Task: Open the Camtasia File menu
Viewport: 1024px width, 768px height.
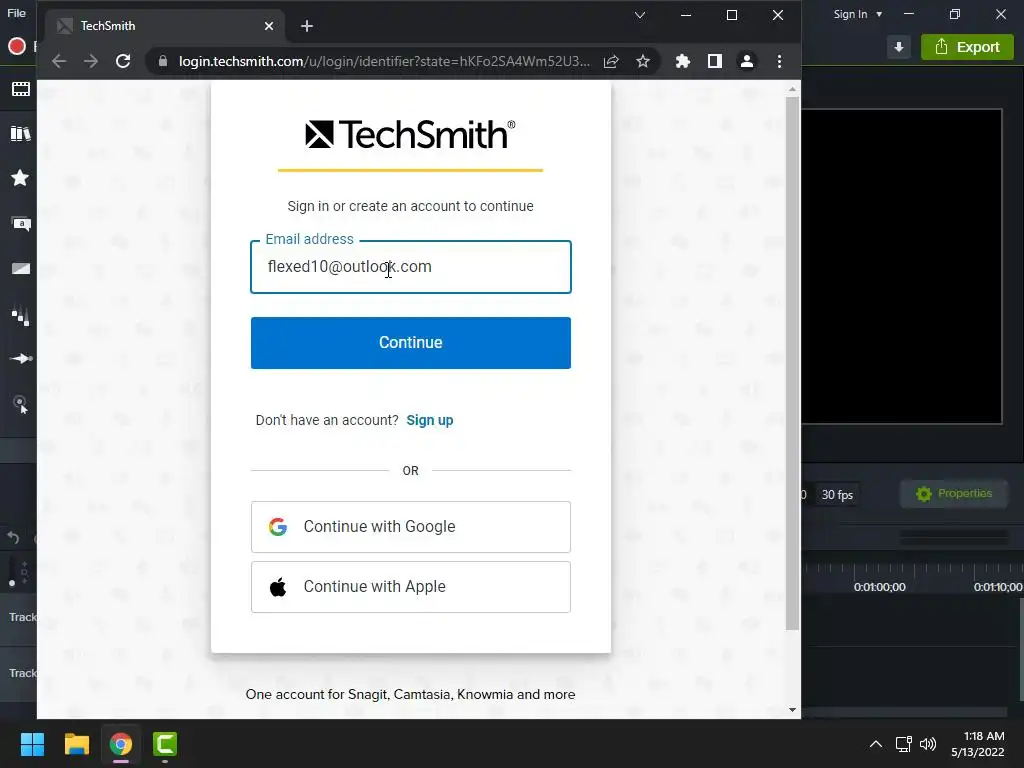Action: pos(16,13)
